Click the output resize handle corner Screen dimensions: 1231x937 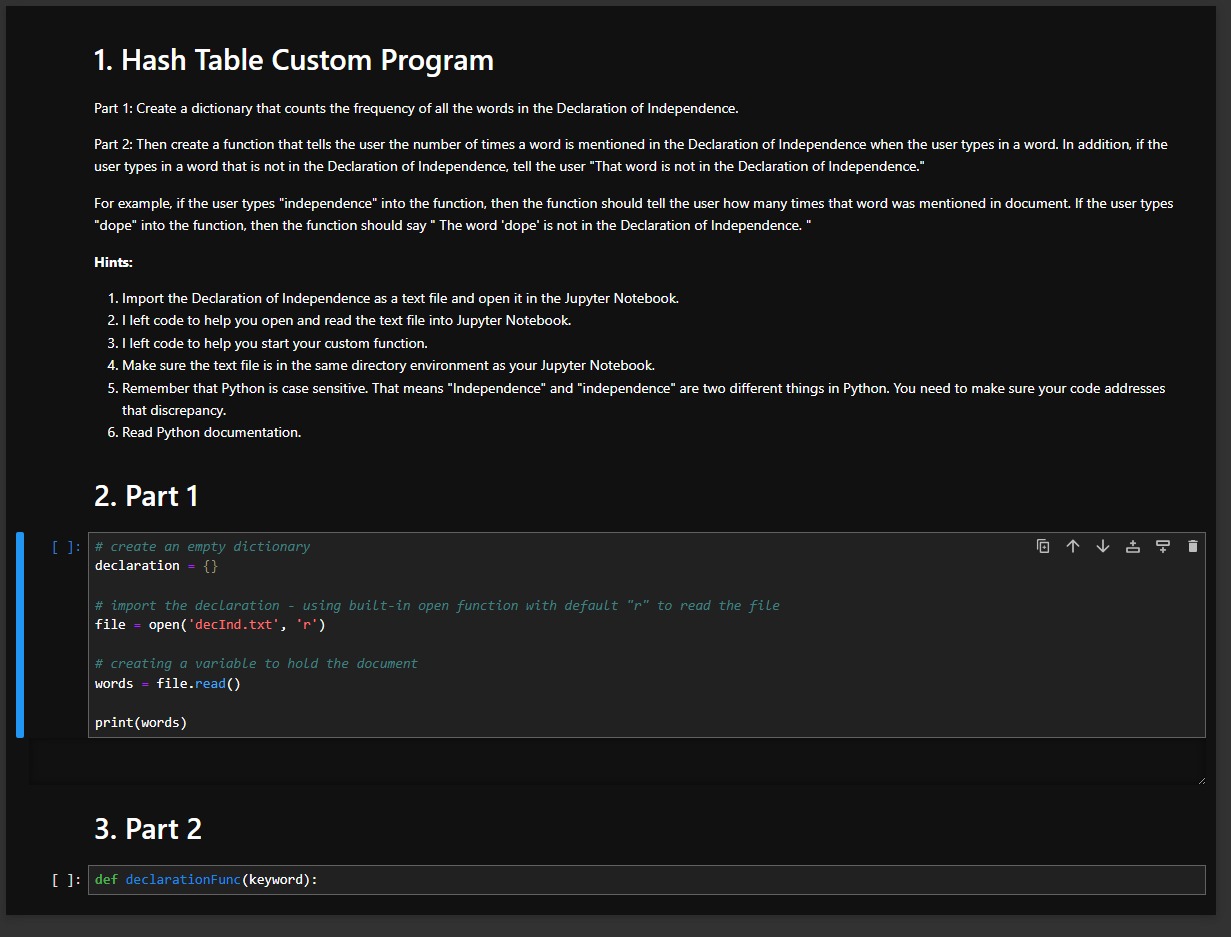point(1200,778)
